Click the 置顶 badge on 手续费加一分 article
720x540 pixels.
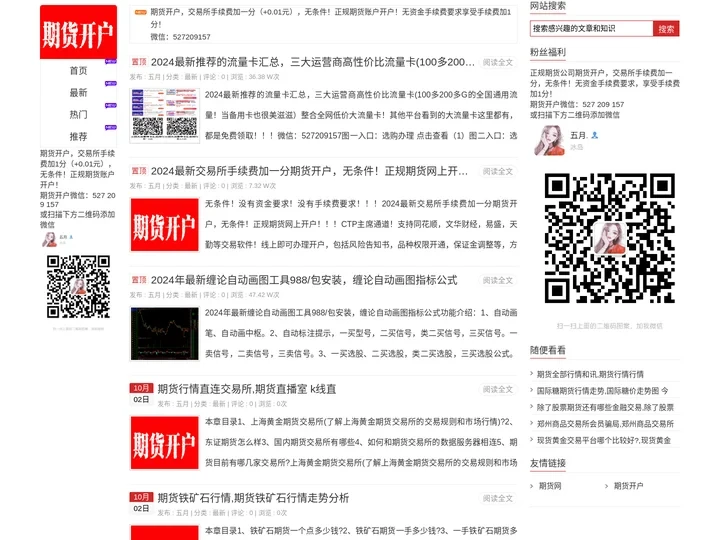tap(139, 171)
